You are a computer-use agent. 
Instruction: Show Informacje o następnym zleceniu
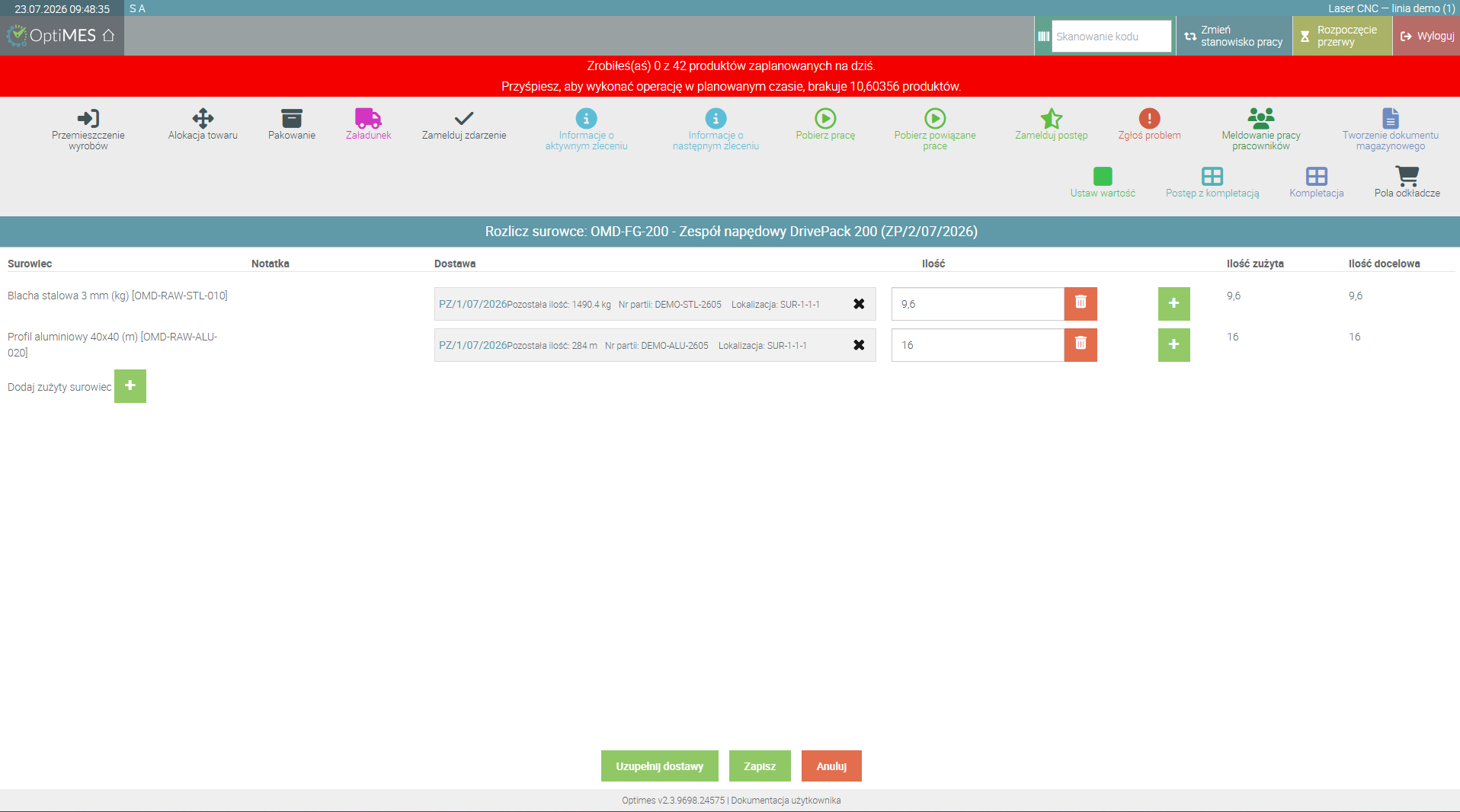pyautogui.click(x=716, y=129)
